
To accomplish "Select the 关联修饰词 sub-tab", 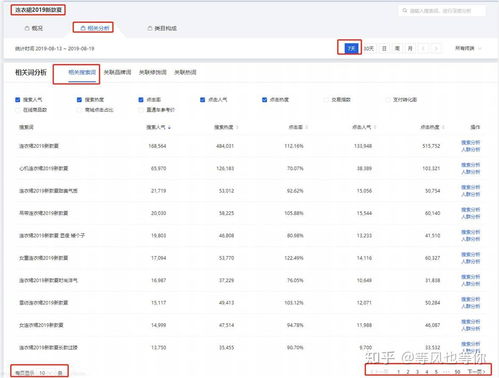I will pos(153,72).
